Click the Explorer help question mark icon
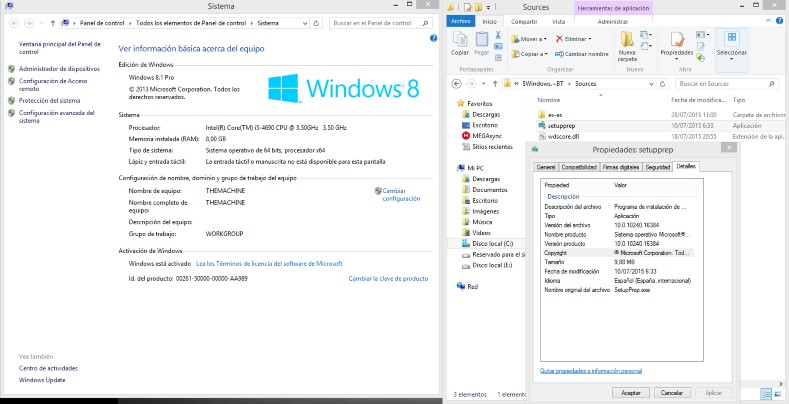Screen dimensions: 789x404 tap(781, 21)
